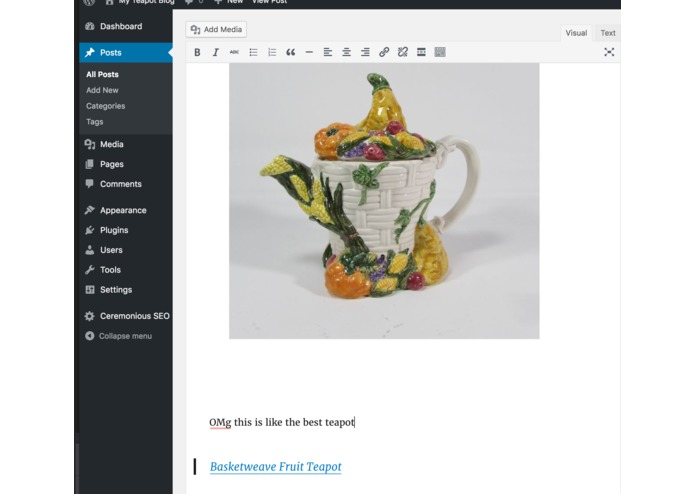This screenshot has height=494, width=695.
Task: Apply strikethrough formatting
Action: pos(234,52)
